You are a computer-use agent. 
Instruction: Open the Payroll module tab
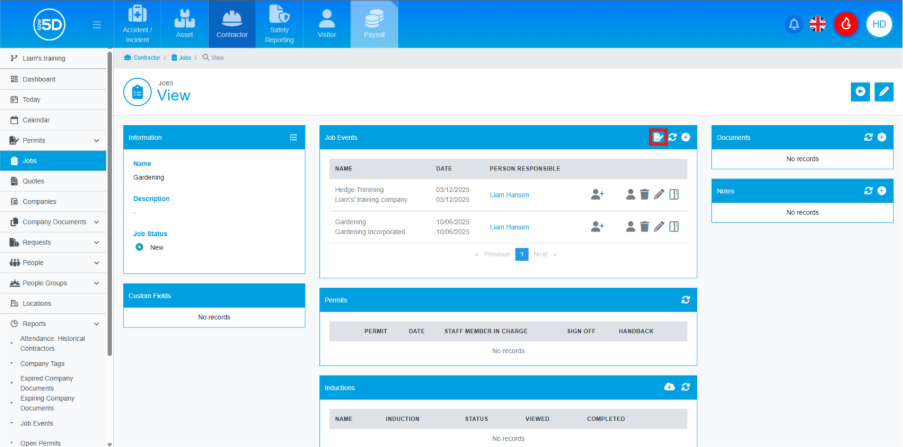coord(373,24)
